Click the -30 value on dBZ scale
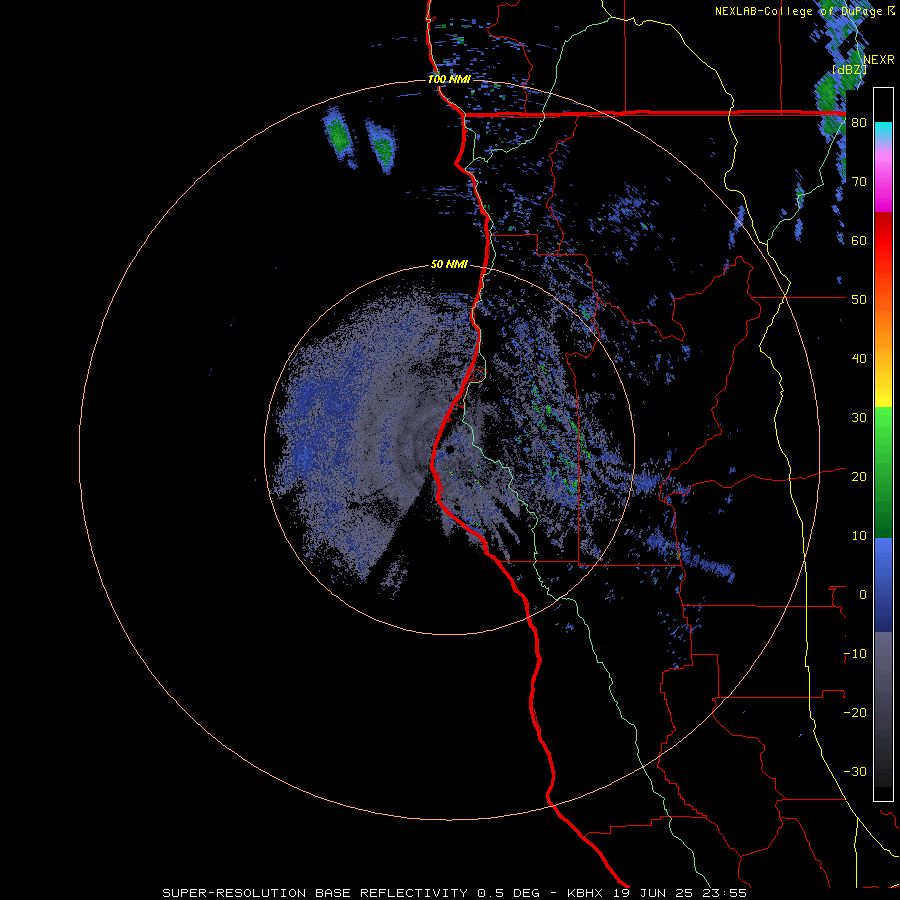This screenshot has height=900, width=900. (855, 771)
